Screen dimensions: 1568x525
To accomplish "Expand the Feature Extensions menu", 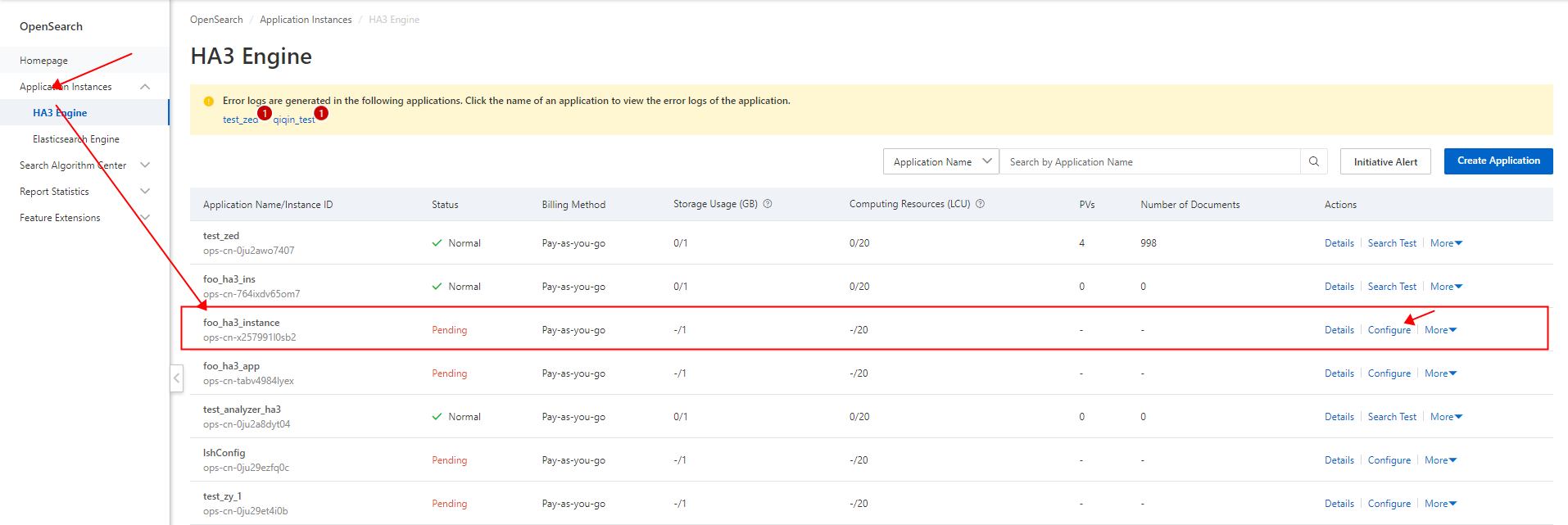I will 145,218.
